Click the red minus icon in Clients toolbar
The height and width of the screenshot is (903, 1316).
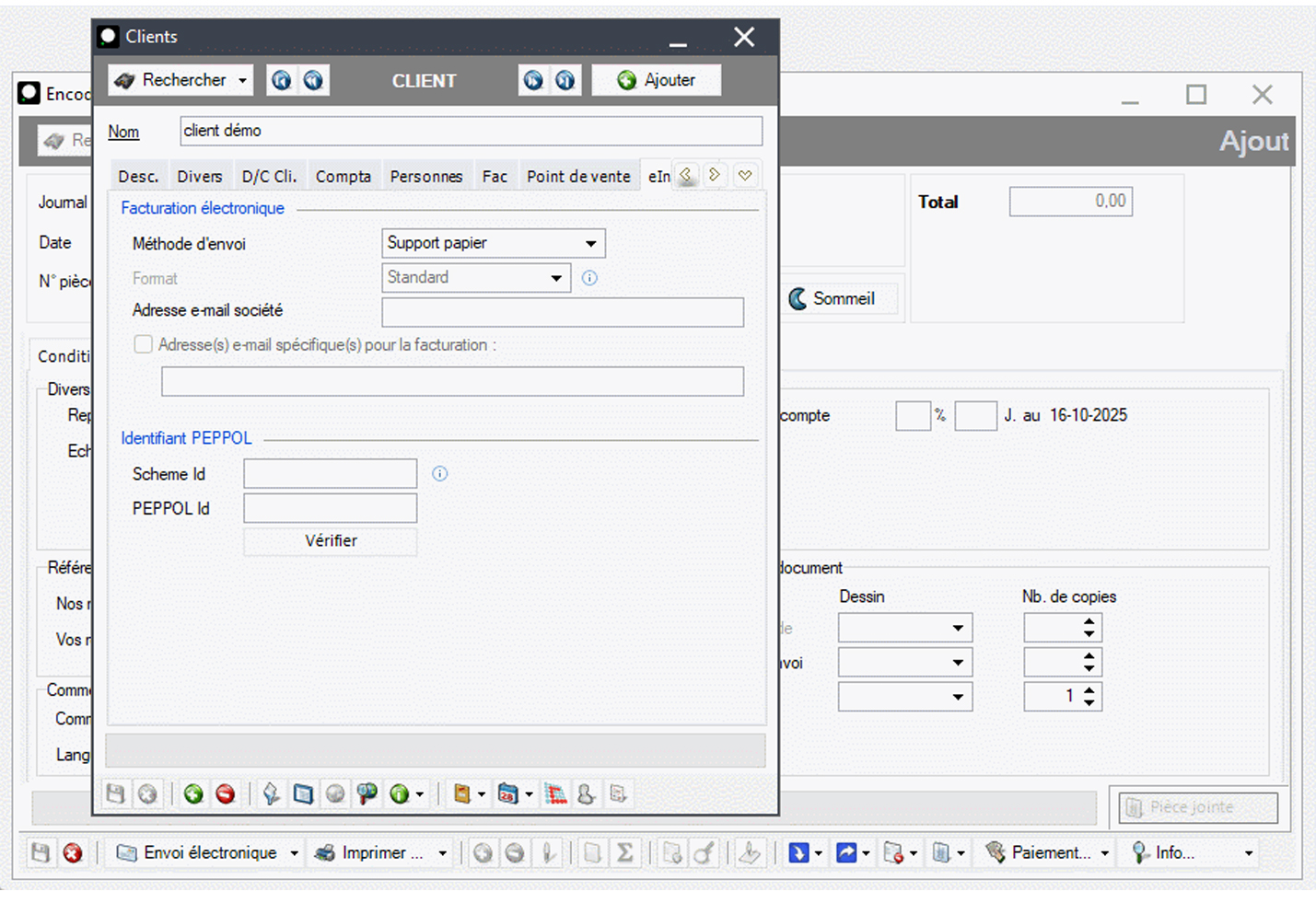pyautogui.click(x=225, y=793)
